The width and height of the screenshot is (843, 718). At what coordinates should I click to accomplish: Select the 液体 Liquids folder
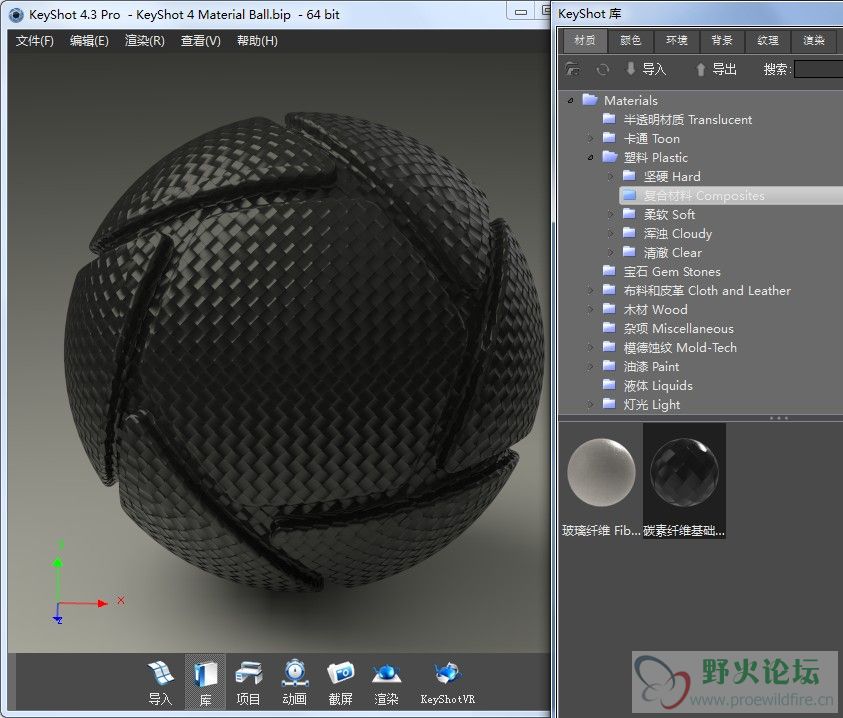click(x=648, y=386)
